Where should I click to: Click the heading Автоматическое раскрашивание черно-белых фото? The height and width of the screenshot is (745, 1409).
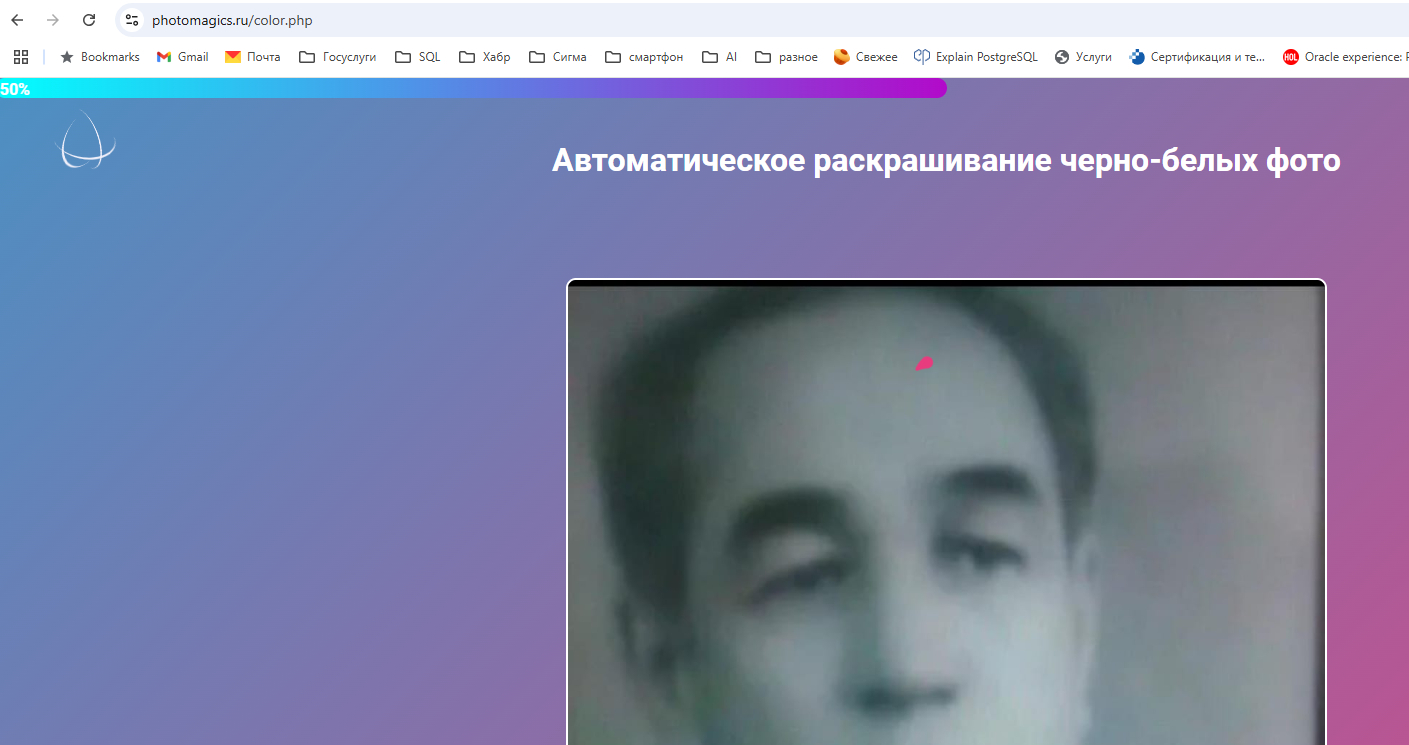946,160
